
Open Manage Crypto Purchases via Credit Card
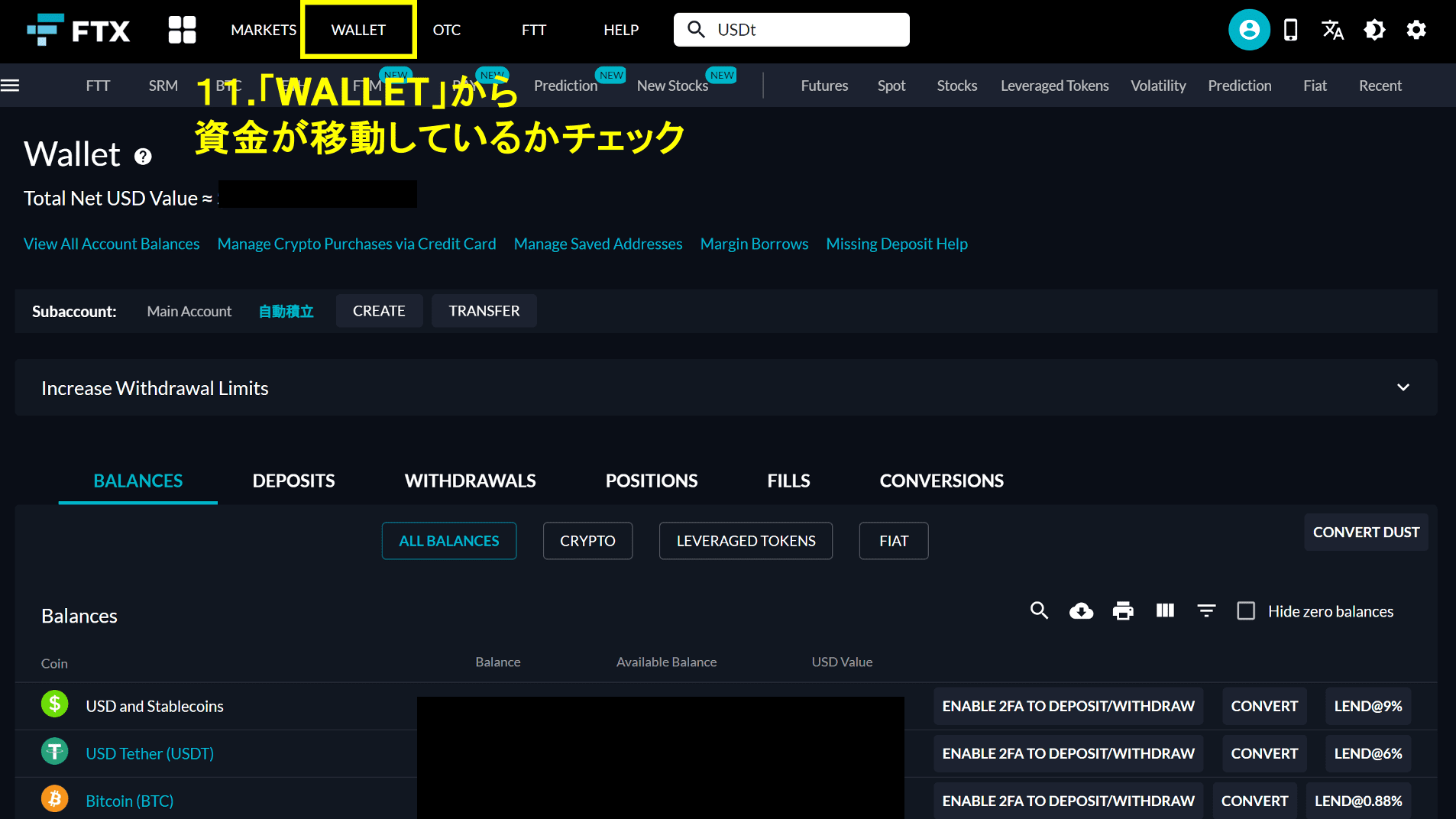point(357,244)
